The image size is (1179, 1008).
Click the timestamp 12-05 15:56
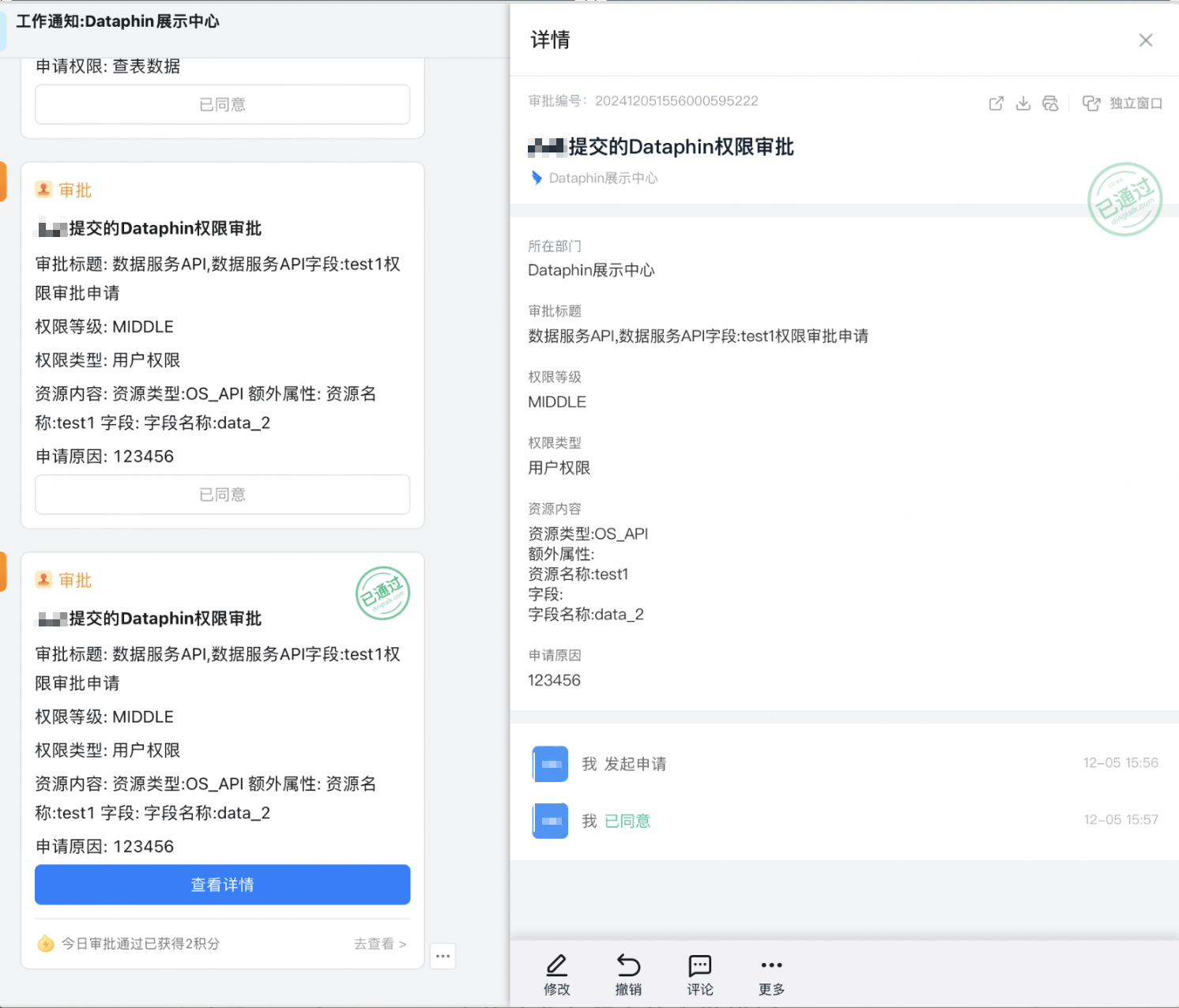1121,763
